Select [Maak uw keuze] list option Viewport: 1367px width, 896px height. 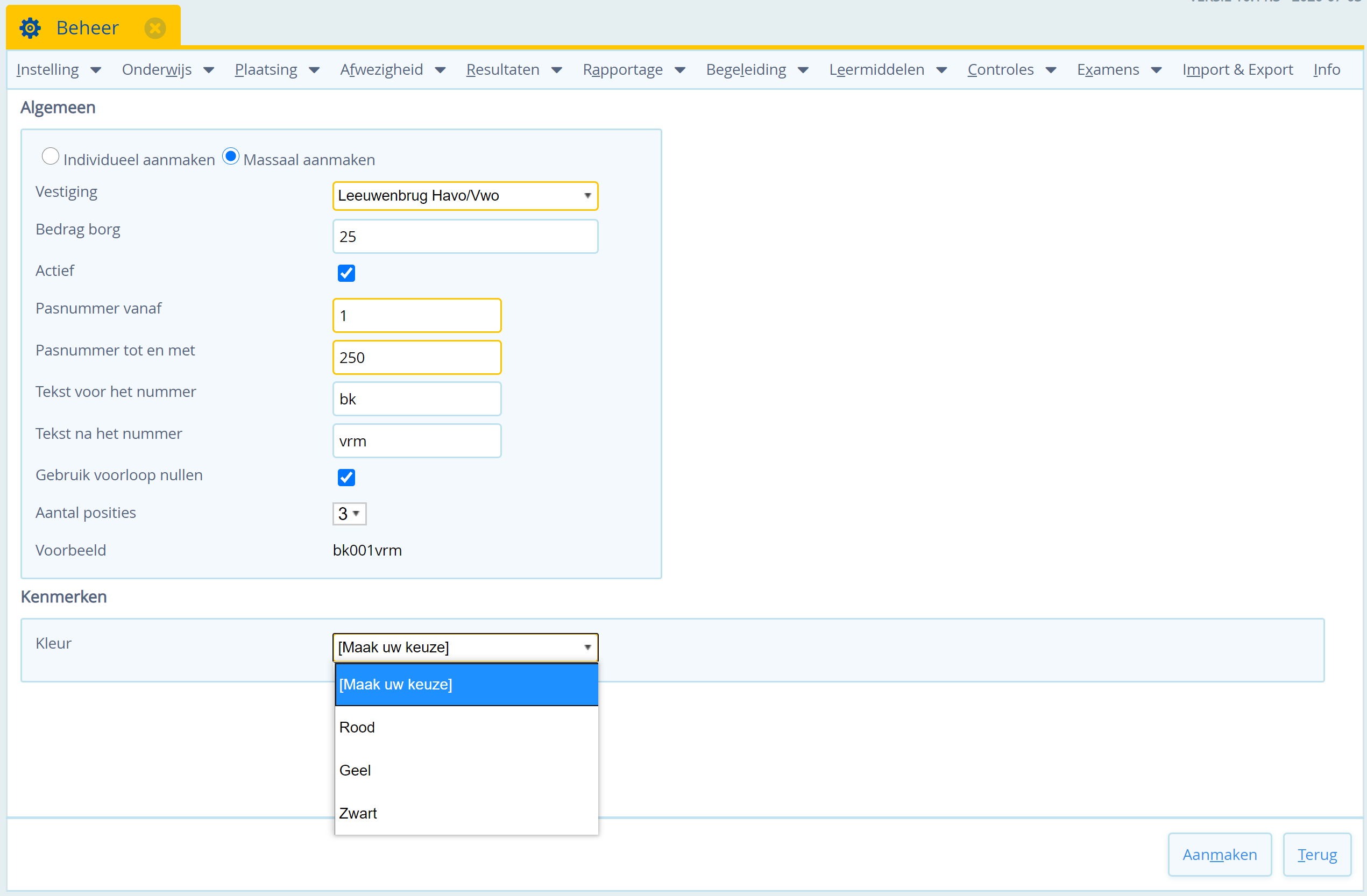pyautogui.click(x=466, y=684)
